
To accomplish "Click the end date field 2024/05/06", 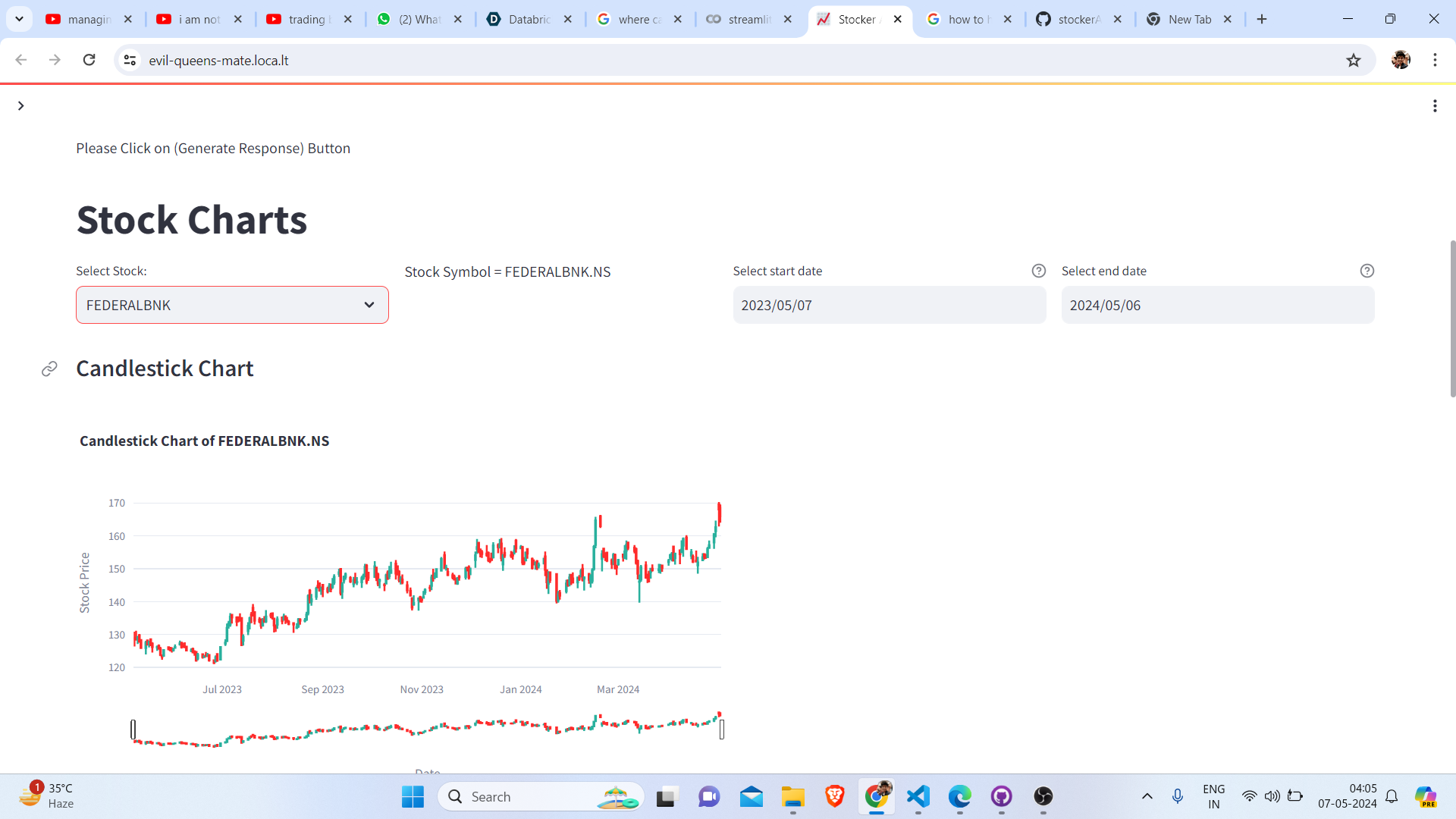I will 1217,305.
